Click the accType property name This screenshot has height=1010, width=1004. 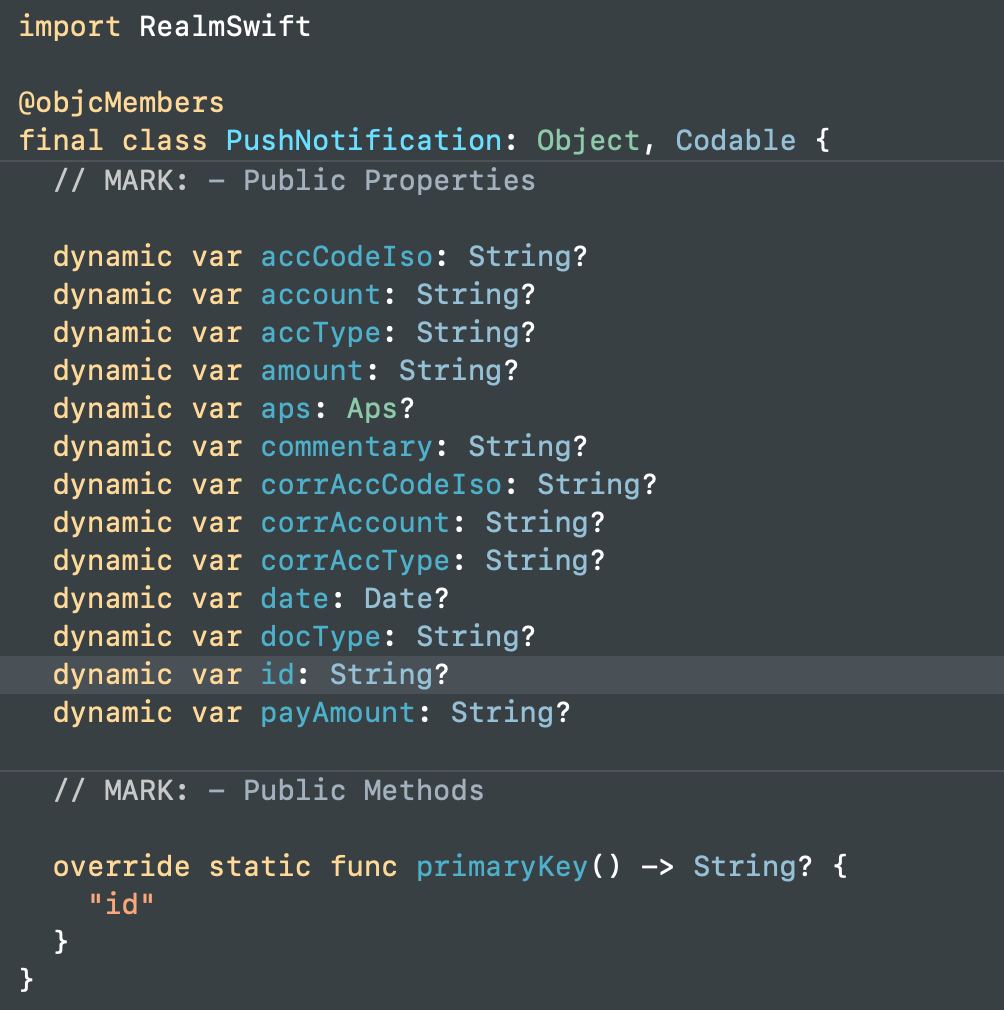point(321,333)
